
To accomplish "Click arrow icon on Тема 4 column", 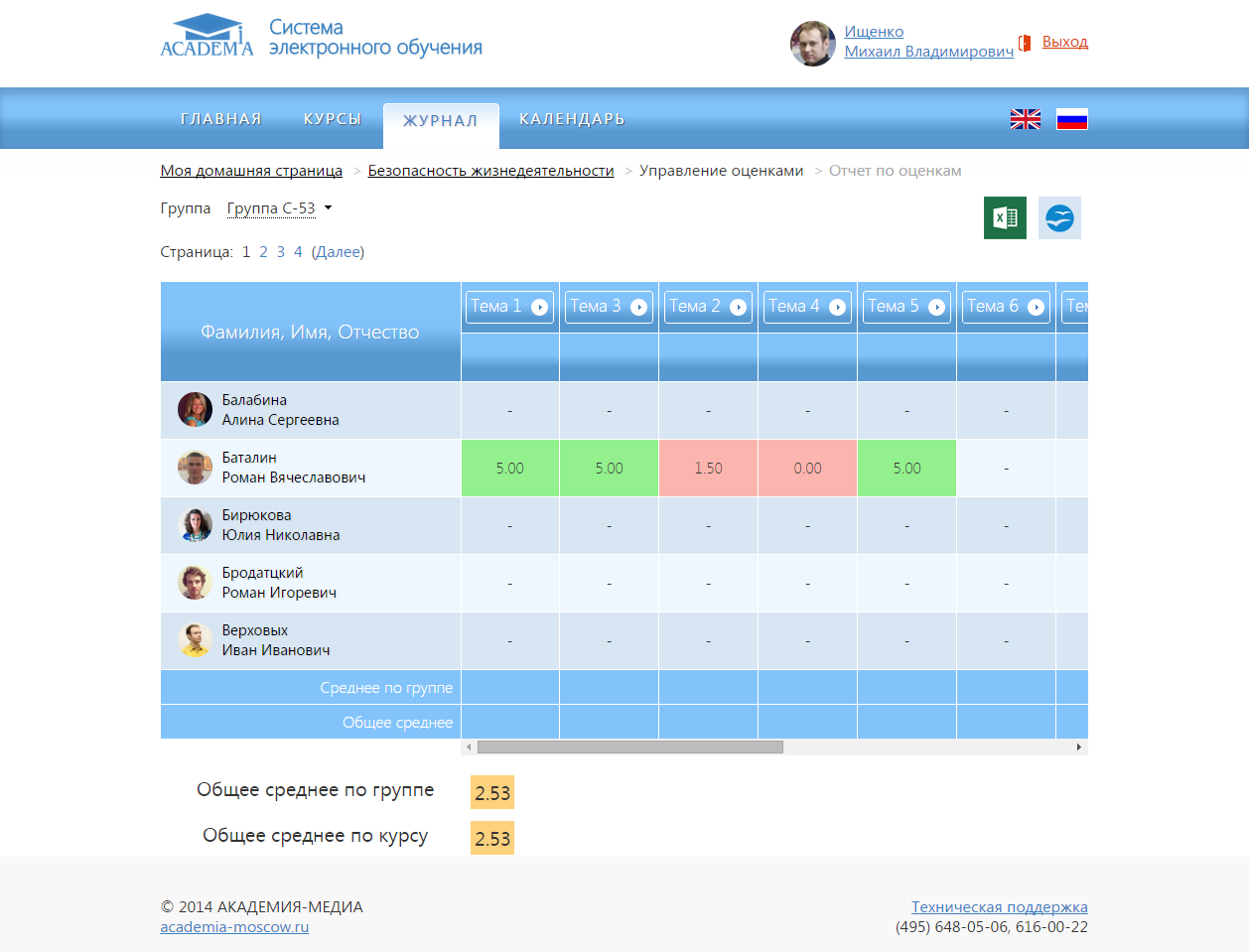I will (837, 307).
